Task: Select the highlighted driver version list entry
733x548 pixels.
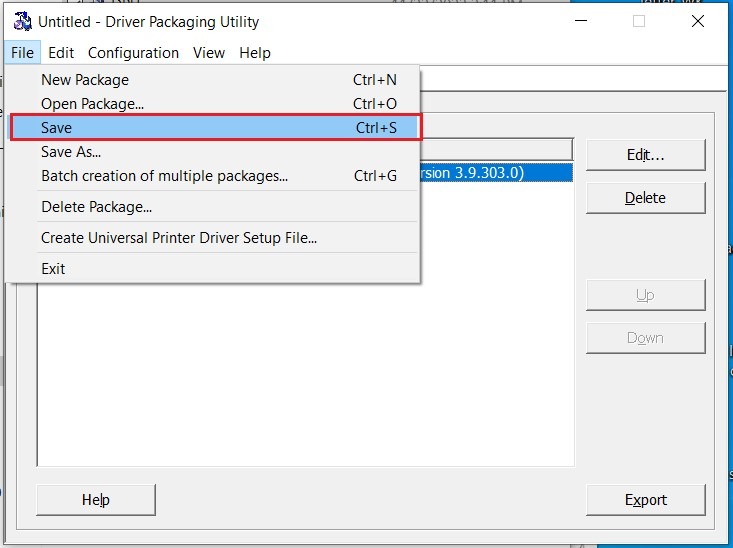Action: click(x=495, y=173)
